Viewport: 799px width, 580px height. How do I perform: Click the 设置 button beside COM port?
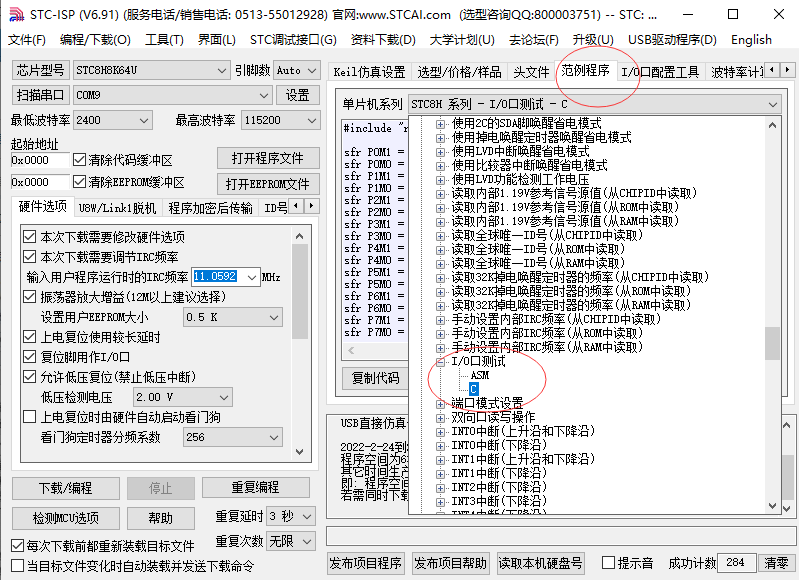pyautogui.click(x=298, y=95)
